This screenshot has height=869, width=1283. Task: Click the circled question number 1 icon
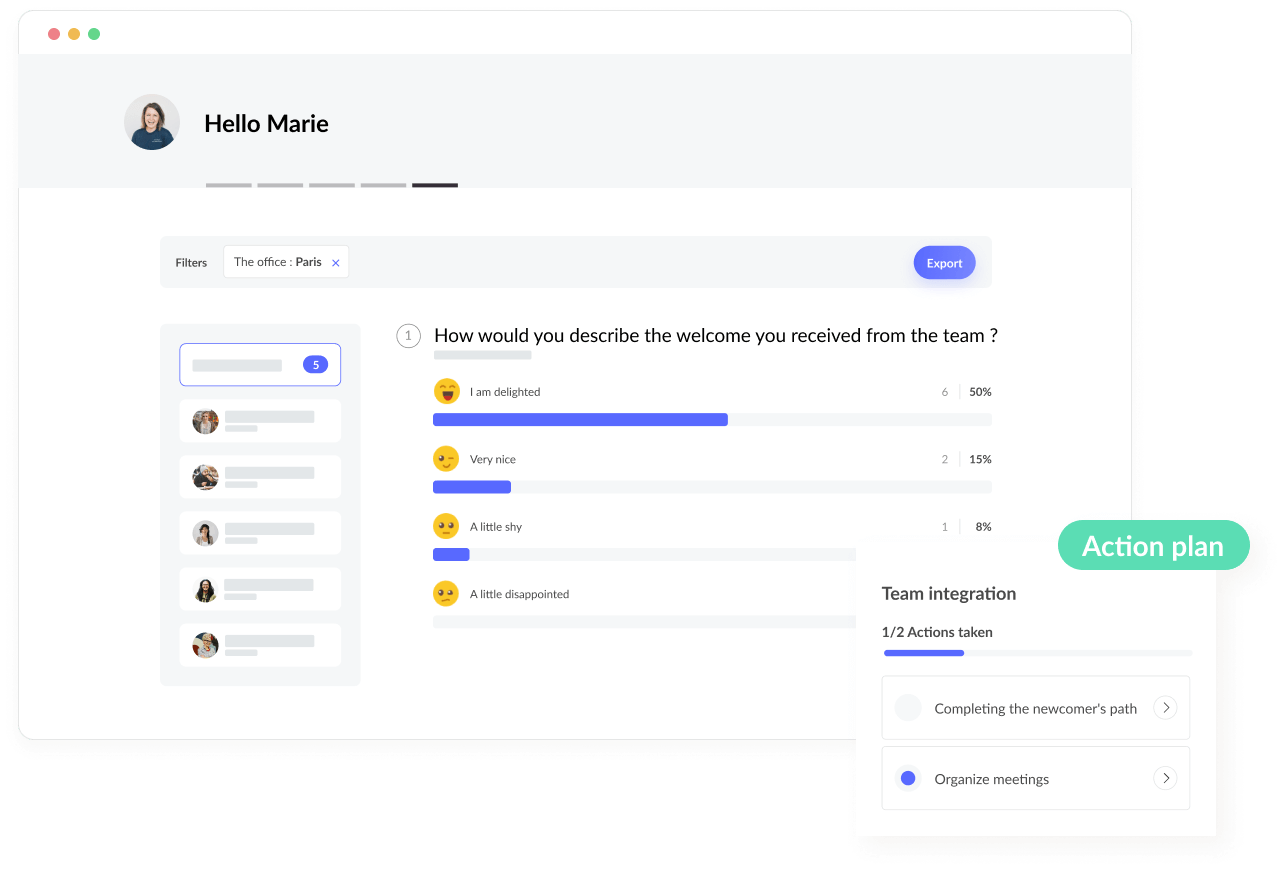point(408,335)
